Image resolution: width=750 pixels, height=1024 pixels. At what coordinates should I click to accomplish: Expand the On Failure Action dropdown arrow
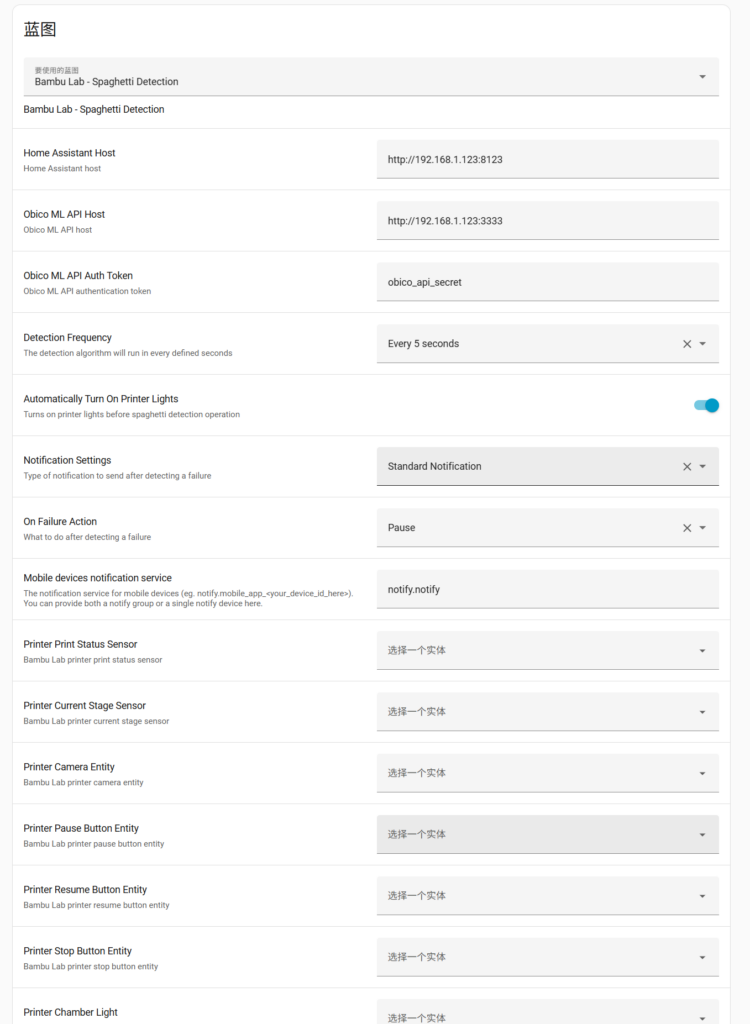[x=703, y=528]
